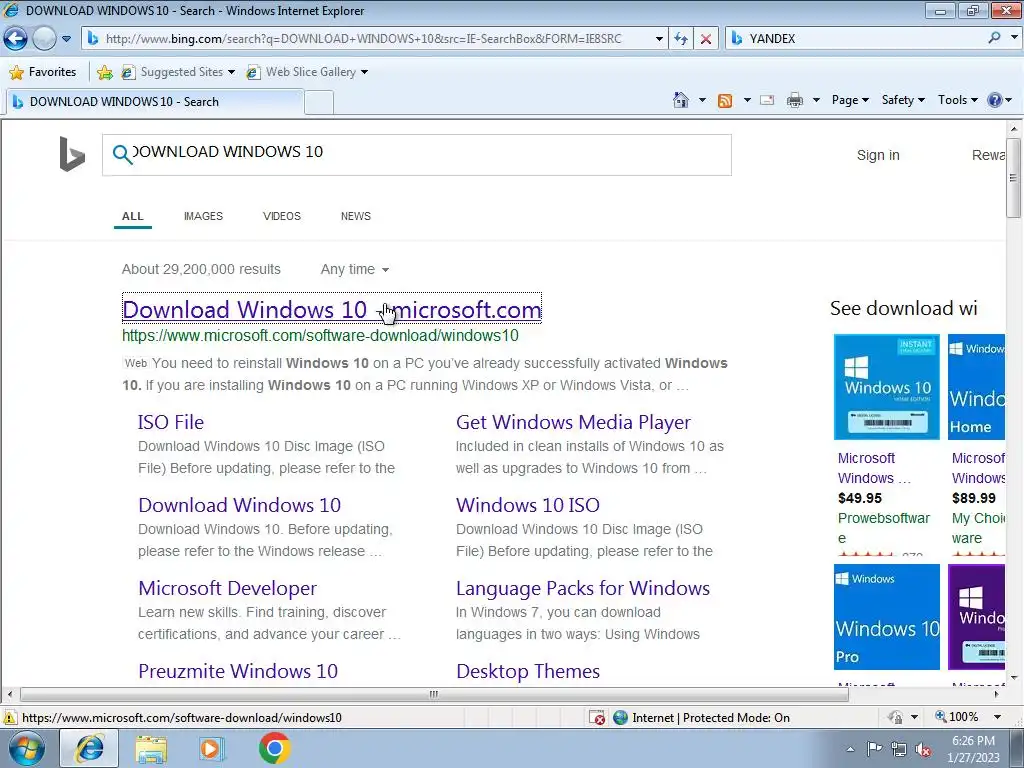Open the 100% zoom level control
The image size is (1024, 768).
(x=967, y=717)
